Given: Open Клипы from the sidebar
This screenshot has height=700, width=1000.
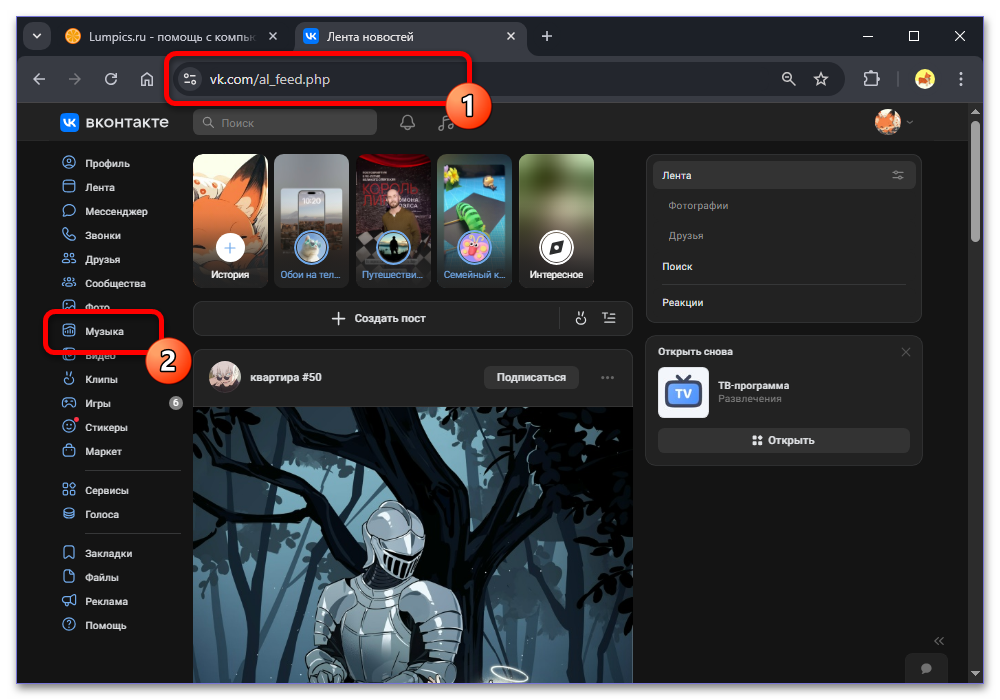Looking at the screenshot, I should pos(90,379).
